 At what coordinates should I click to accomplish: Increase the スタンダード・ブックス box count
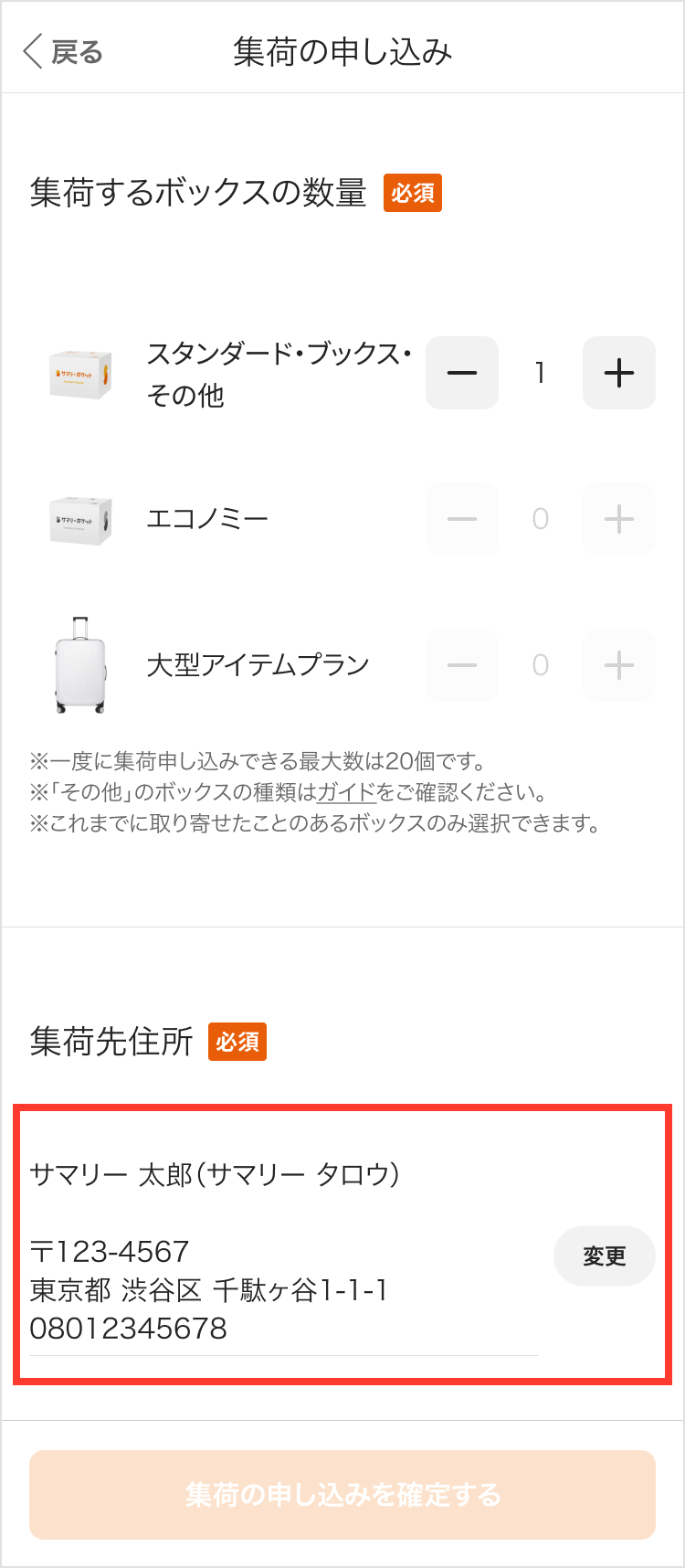click(x=619, y=373)
